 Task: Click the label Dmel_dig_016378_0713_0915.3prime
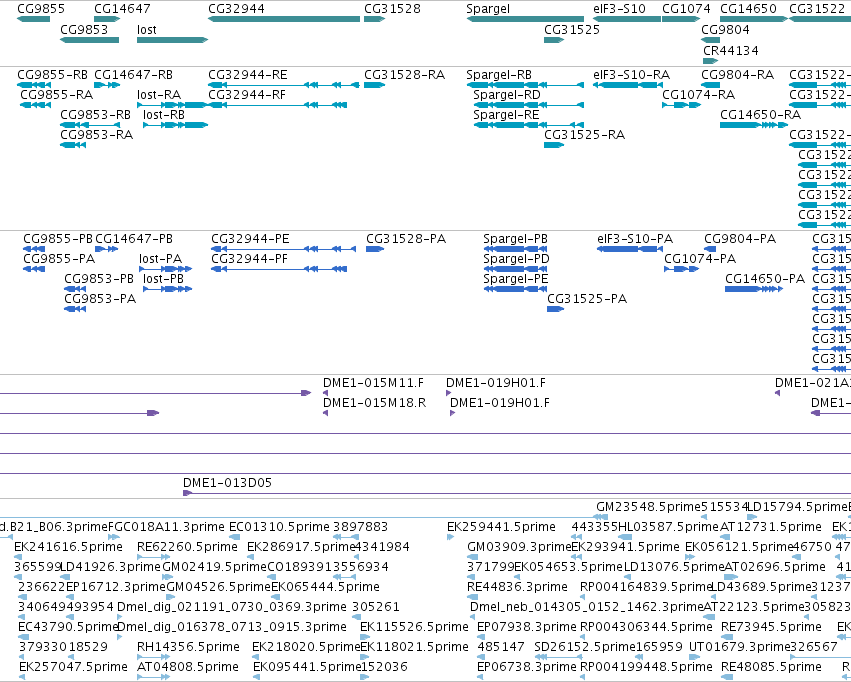pyautogui.click(x=232, y=627)
